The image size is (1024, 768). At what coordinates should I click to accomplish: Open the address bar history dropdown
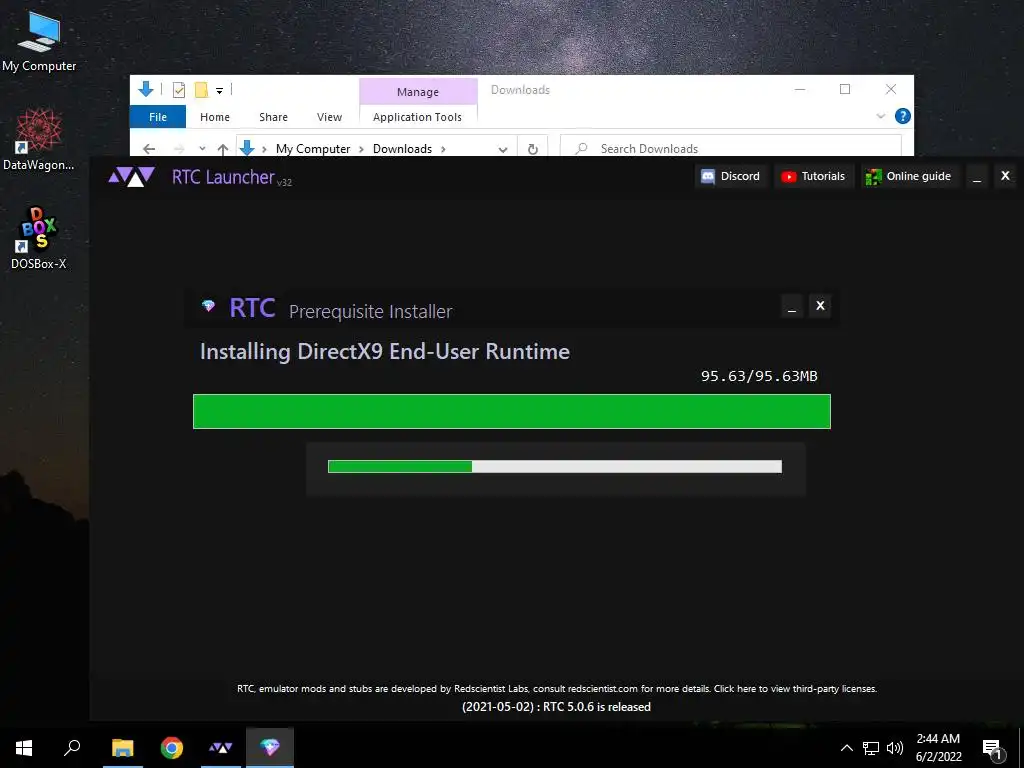(503, 149)
